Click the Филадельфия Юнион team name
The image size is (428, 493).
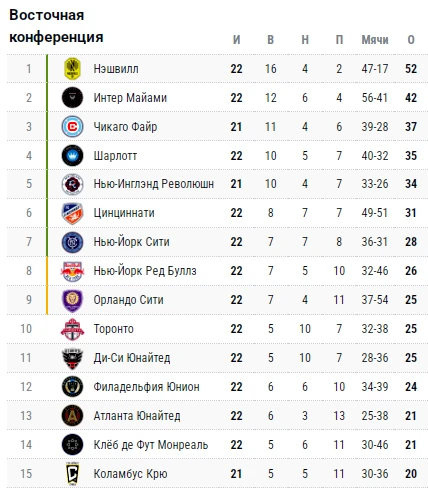coord(146,387)
